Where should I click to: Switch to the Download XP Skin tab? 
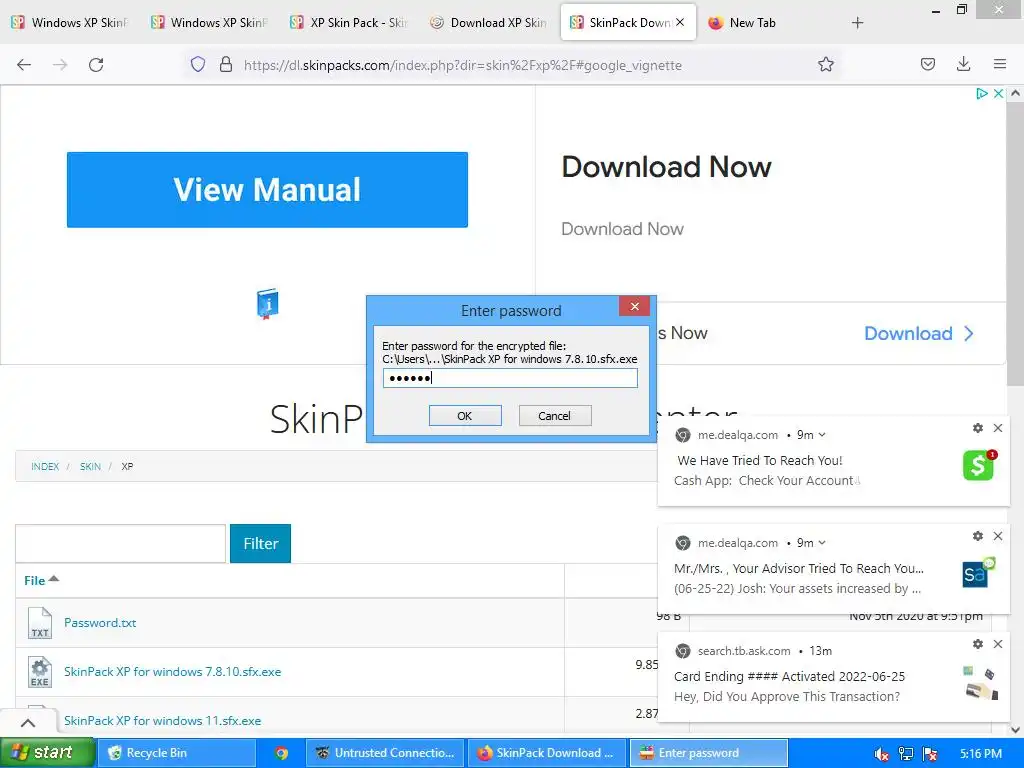488,22
